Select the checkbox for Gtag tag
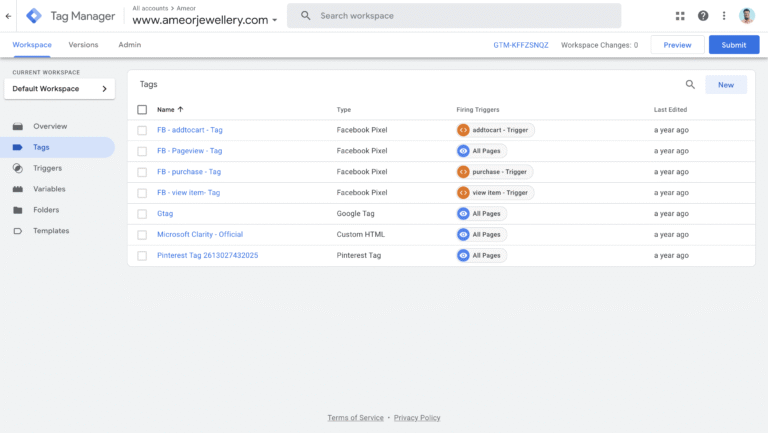This screenshot has height=433, width=768. pyautogui.click(x=142, y=214)
